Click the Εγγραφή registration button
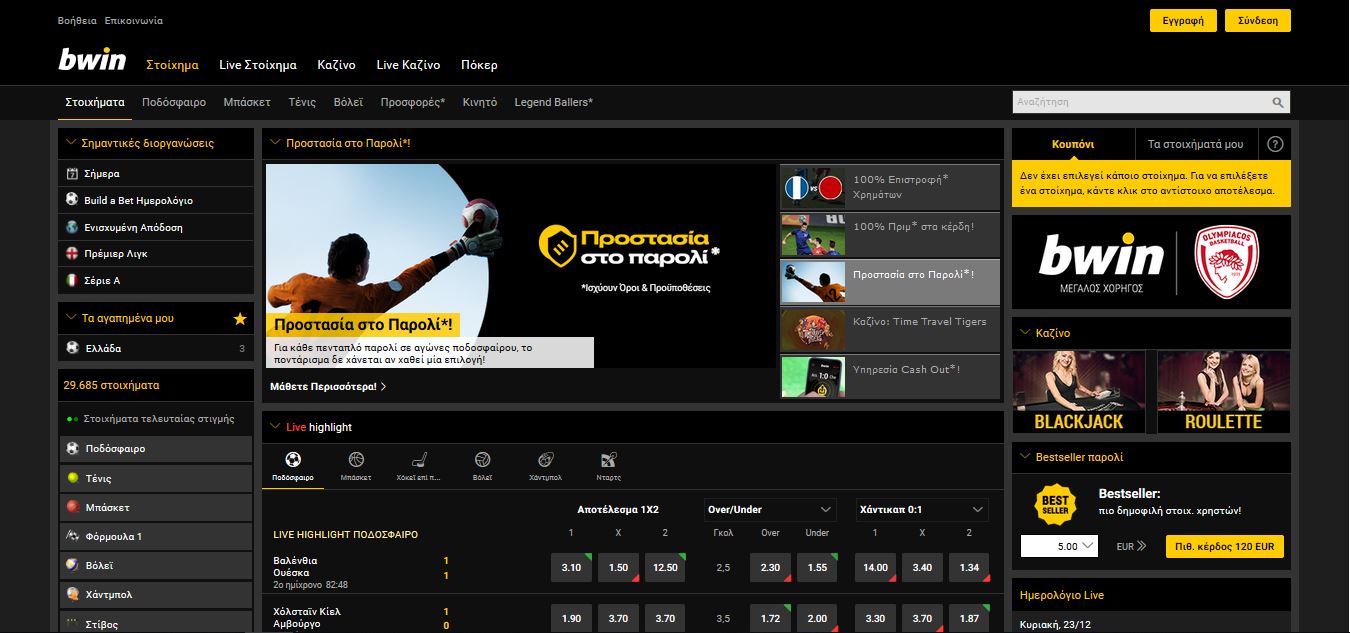 click(1182, 19)
